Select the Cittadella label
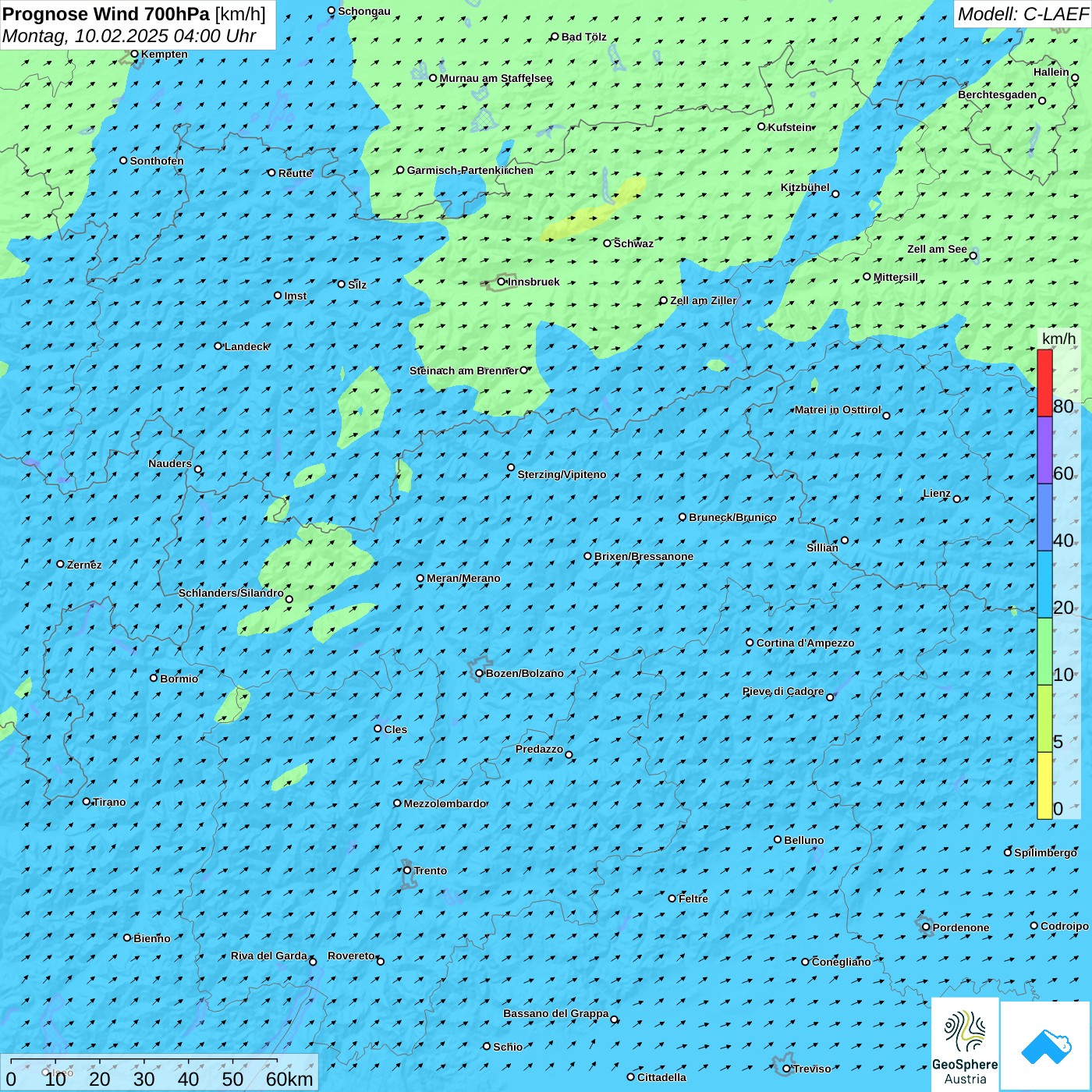Screen dimensions: 1092x1092 [661, 1077]
